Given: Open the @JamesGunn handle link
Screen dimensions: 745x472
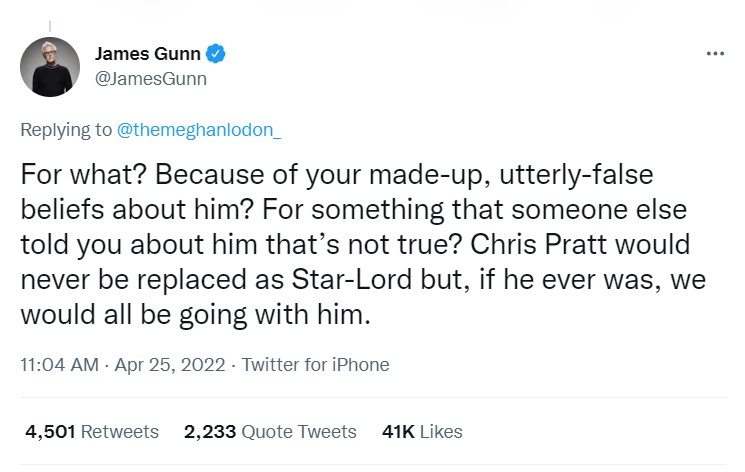Looking at the screenshot, I should coord(151,78).
